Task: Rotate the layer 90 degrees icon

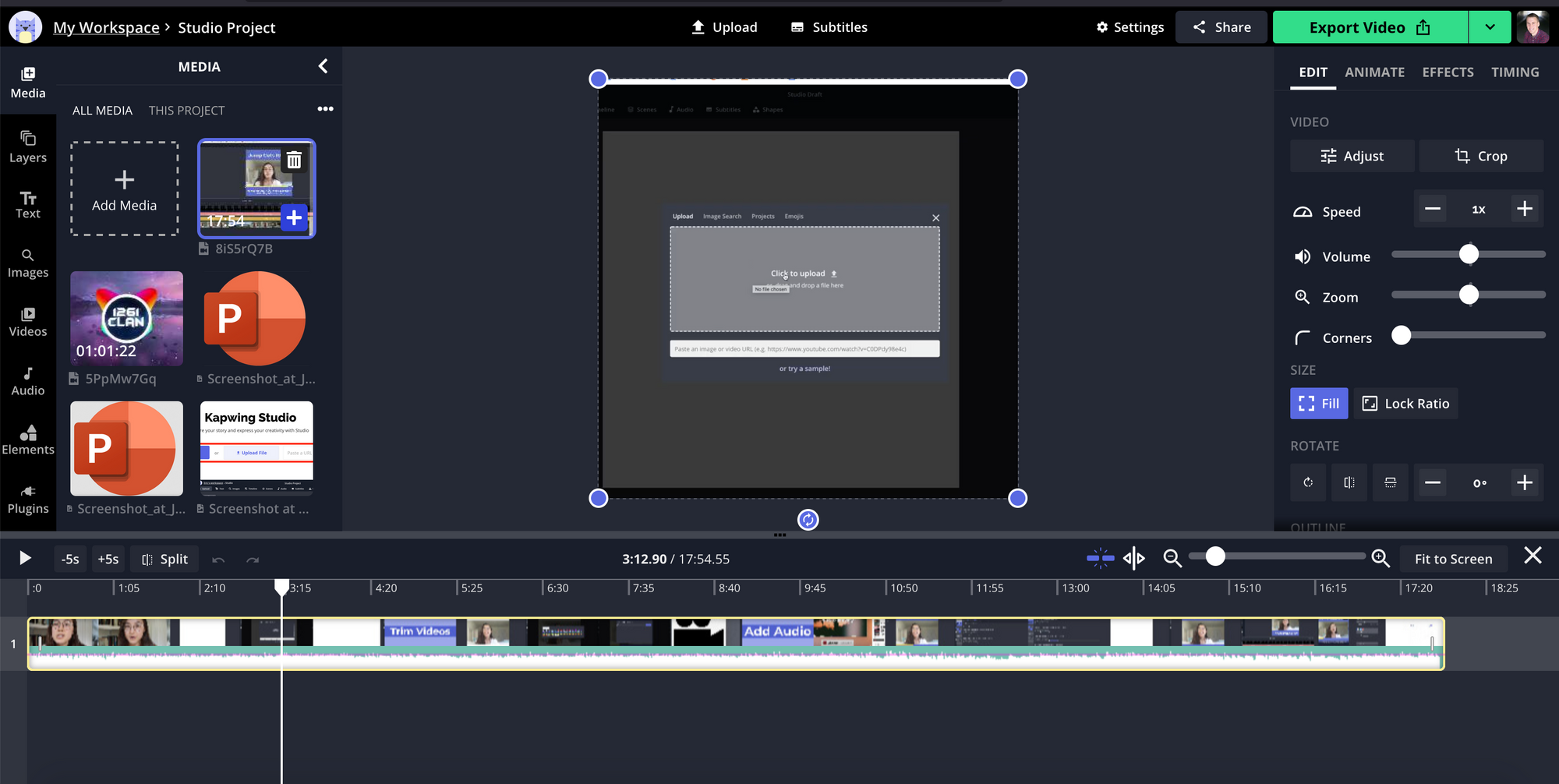Action: pyautogui.click(x=1308, y=482)
